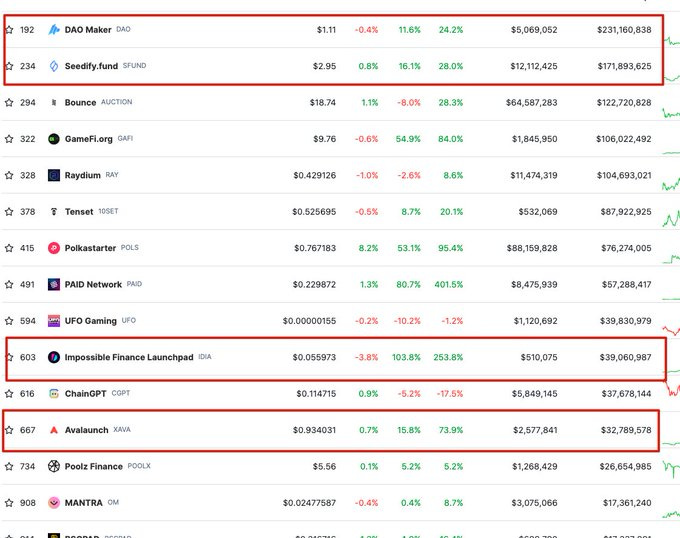This screenshot has width=680, height=538.
Task: Click Polkastarter volume $88,159,828
Action: coord(532,248)
